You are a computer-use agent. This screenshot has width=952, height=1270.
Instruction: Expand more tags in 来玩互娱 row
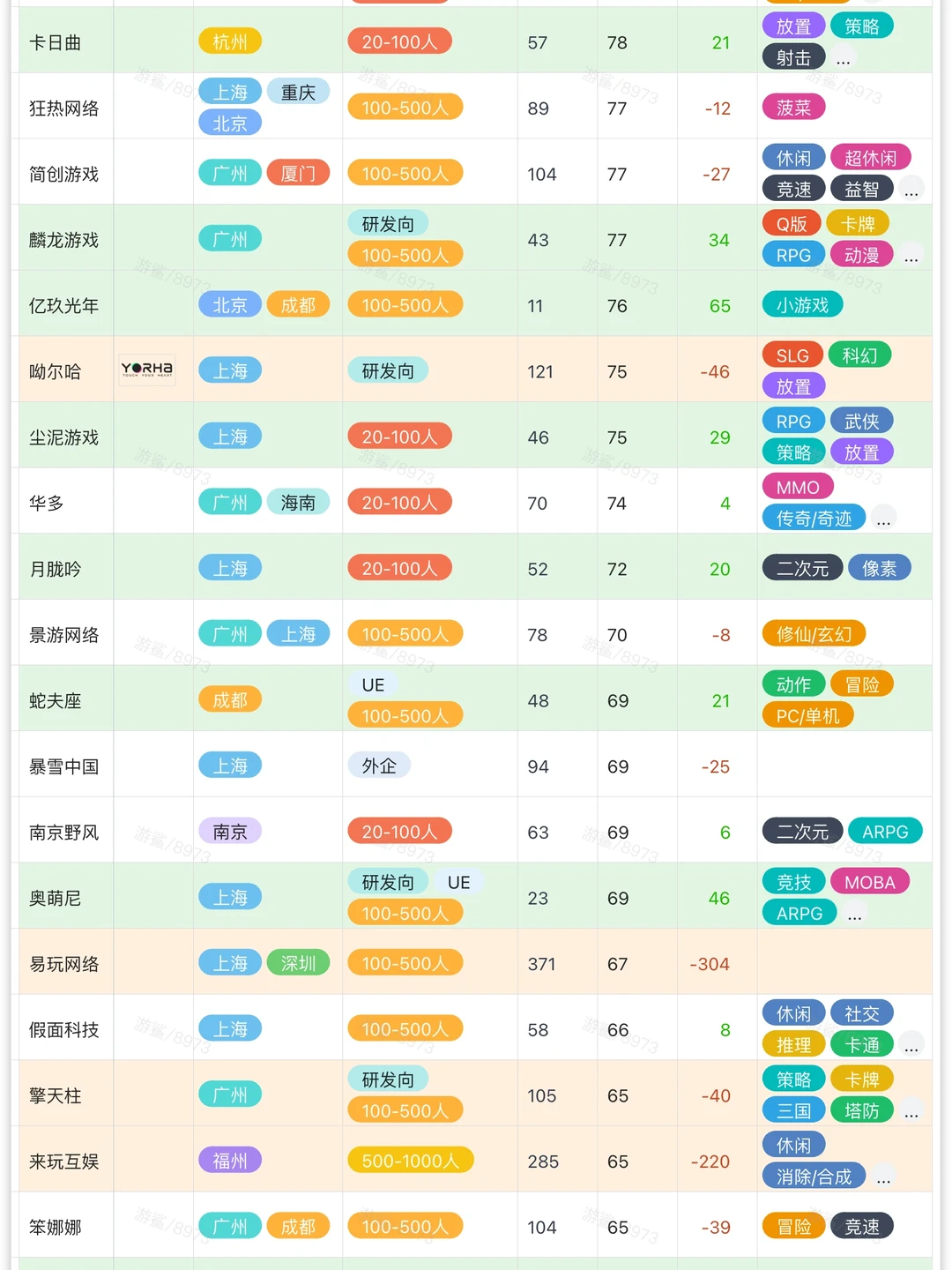coord(883,1177)
